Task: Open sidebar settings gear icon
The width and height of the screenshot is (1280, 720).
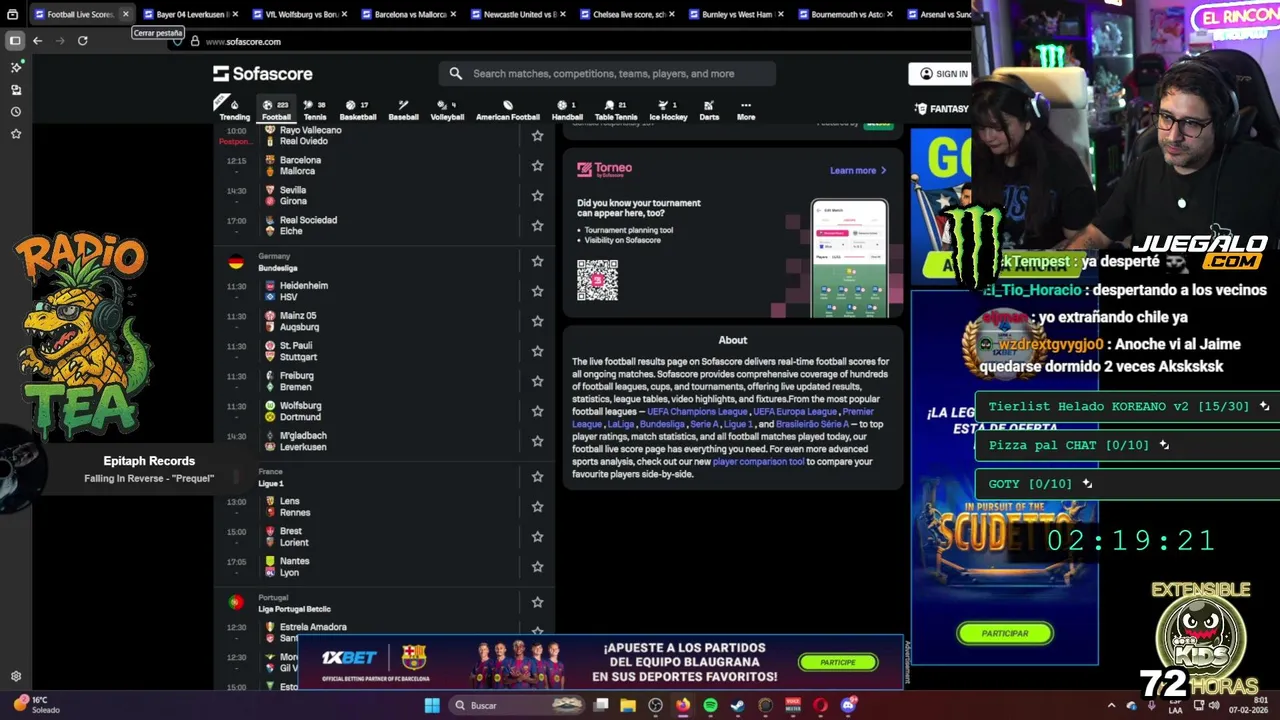Action: coord(16,676)
